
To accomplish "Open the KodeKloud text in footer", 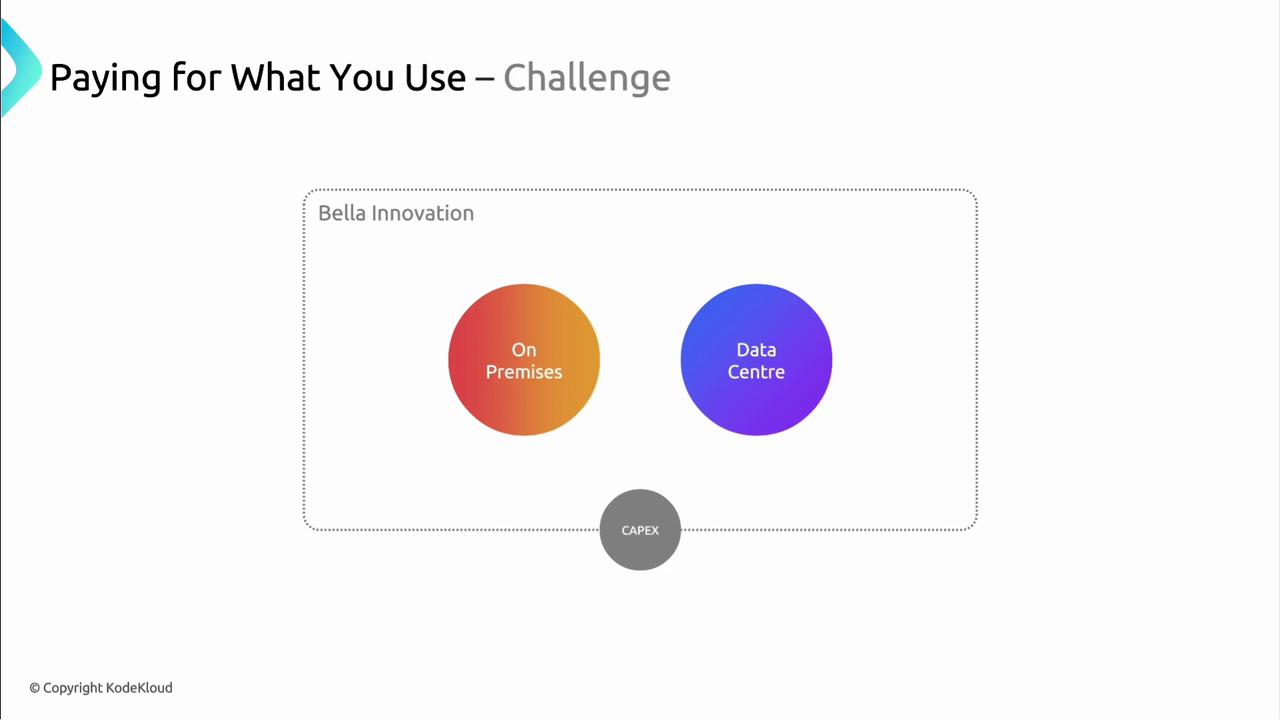I will coord(139,688).
